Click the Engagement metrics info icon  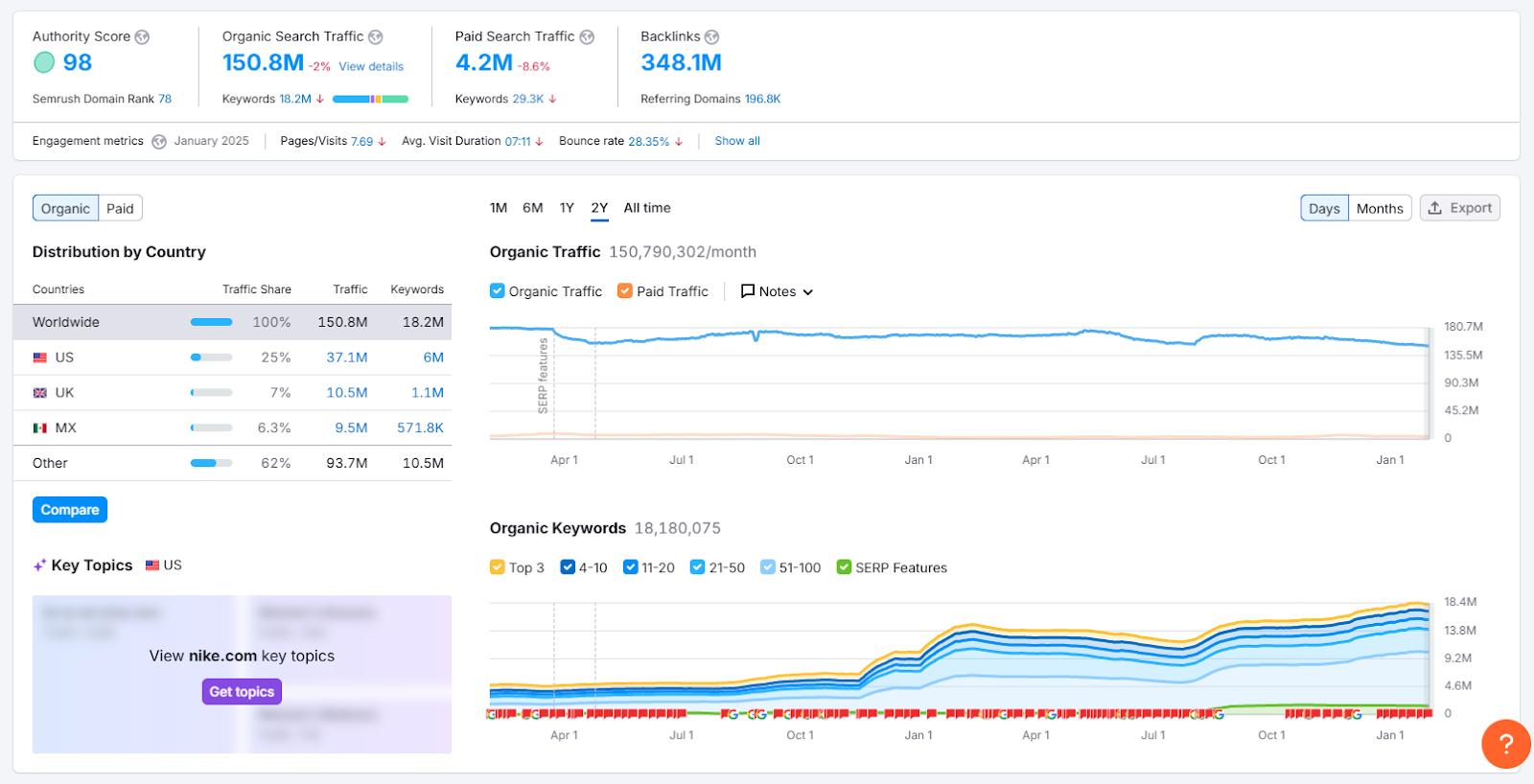pyautogui.click(x=159, y=142)
